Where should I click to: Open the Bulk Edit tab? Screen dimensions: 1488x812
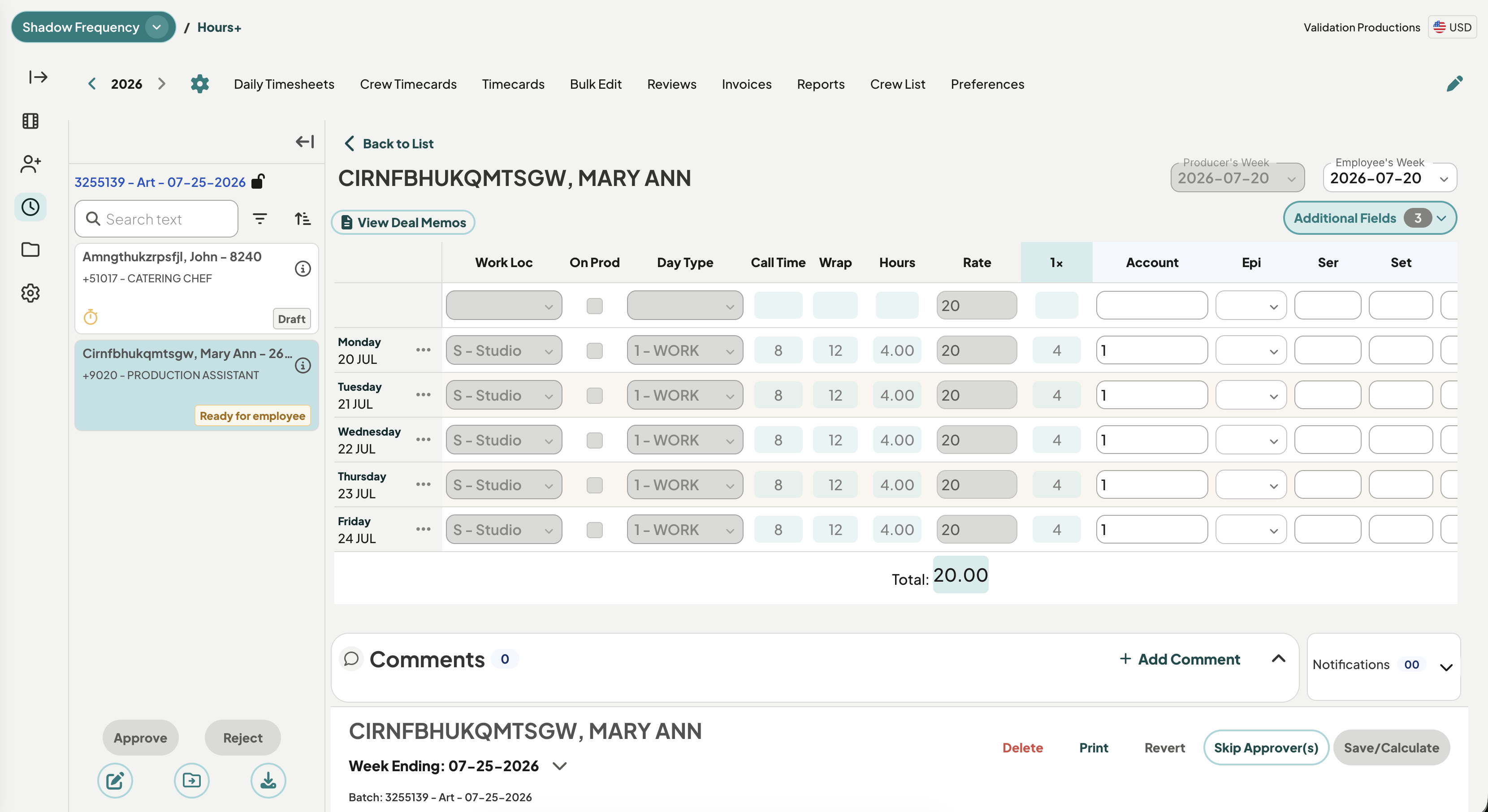coord(596,84)
